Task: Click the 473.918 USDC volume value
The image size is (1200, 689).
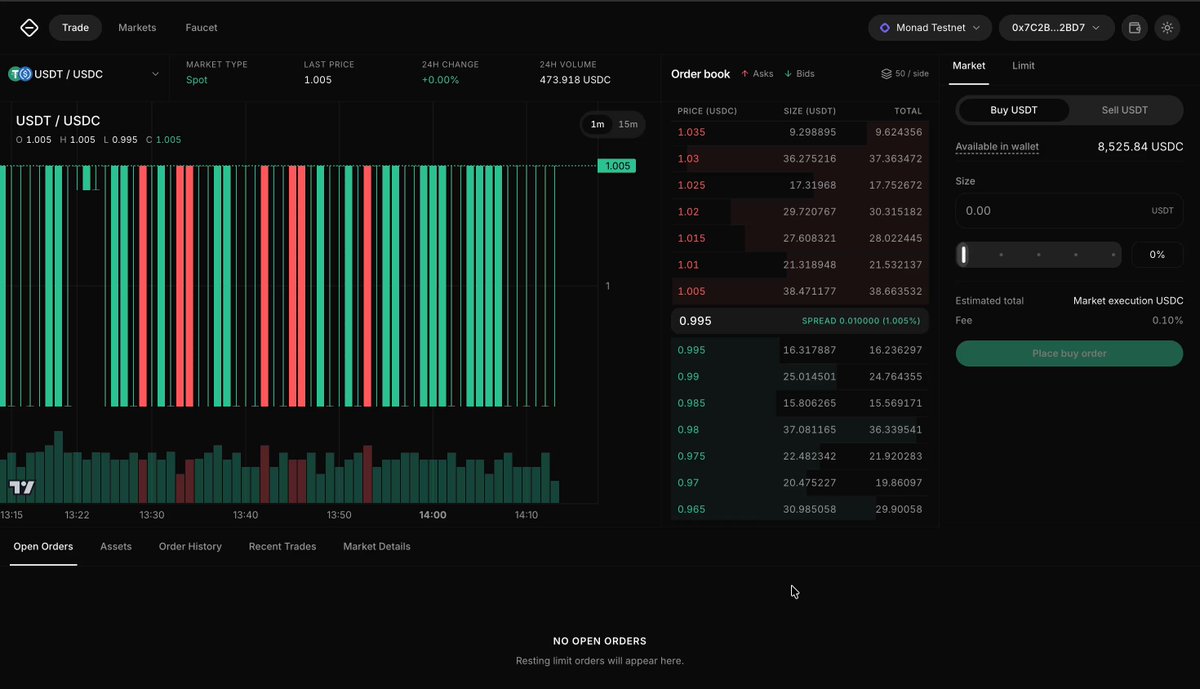Action: pyautogui.click(x=575, y=80)
